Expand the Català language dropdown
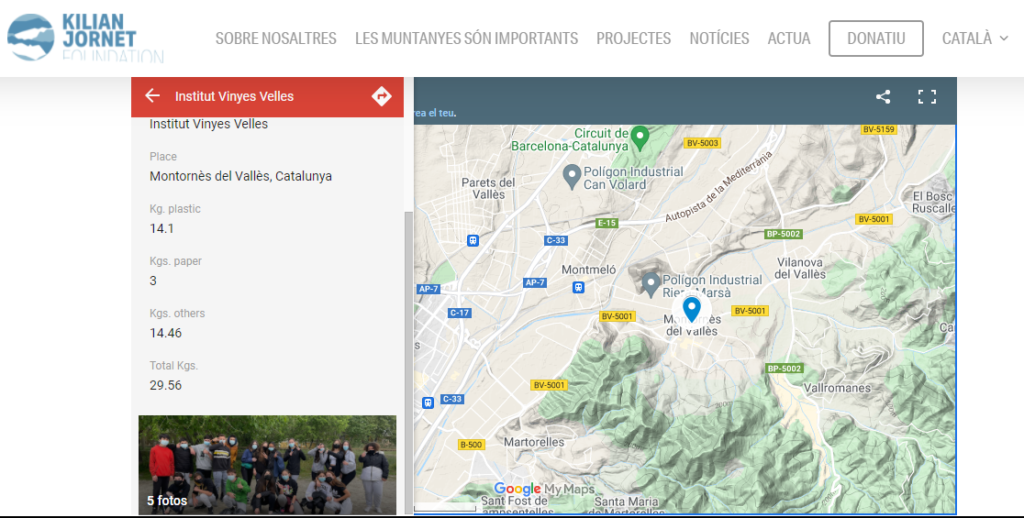The image size is (1024, 518). point(975,38)
